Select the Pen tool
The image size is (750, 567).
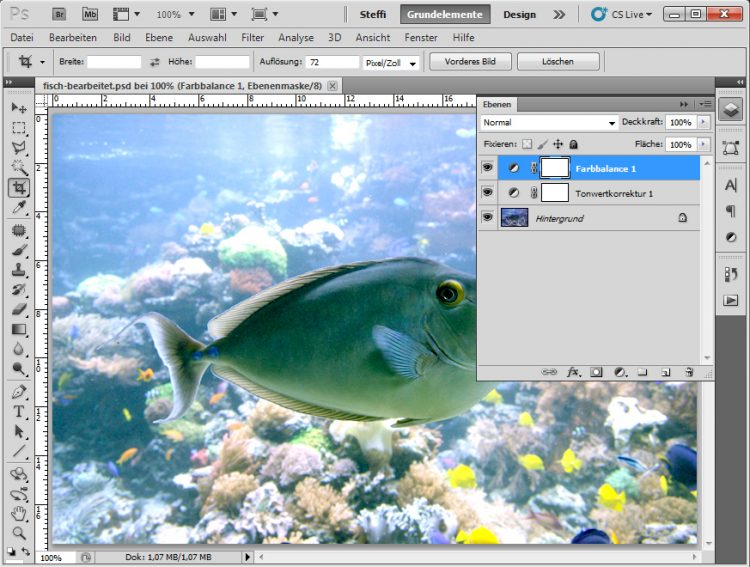pos(19,392)
